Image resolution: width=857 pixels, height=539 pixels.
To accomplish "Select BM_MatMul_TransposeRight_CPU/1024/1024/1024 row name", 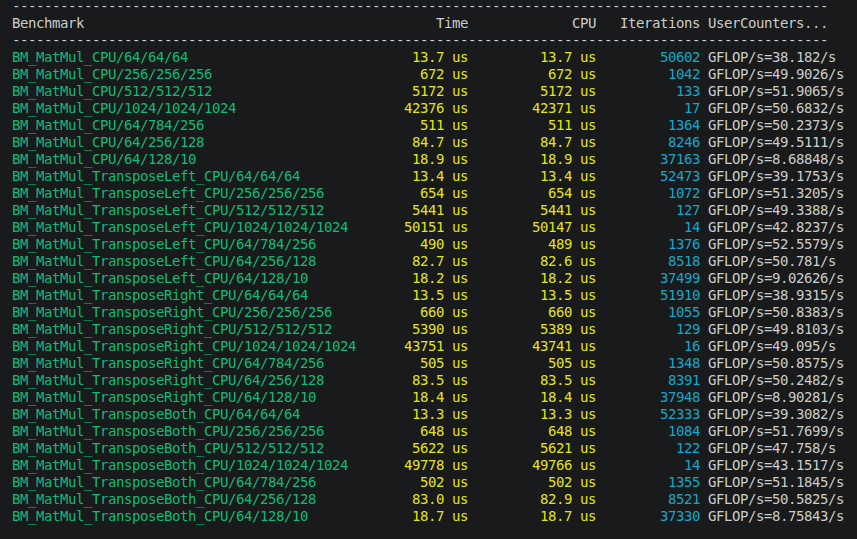I will (184, 346).
